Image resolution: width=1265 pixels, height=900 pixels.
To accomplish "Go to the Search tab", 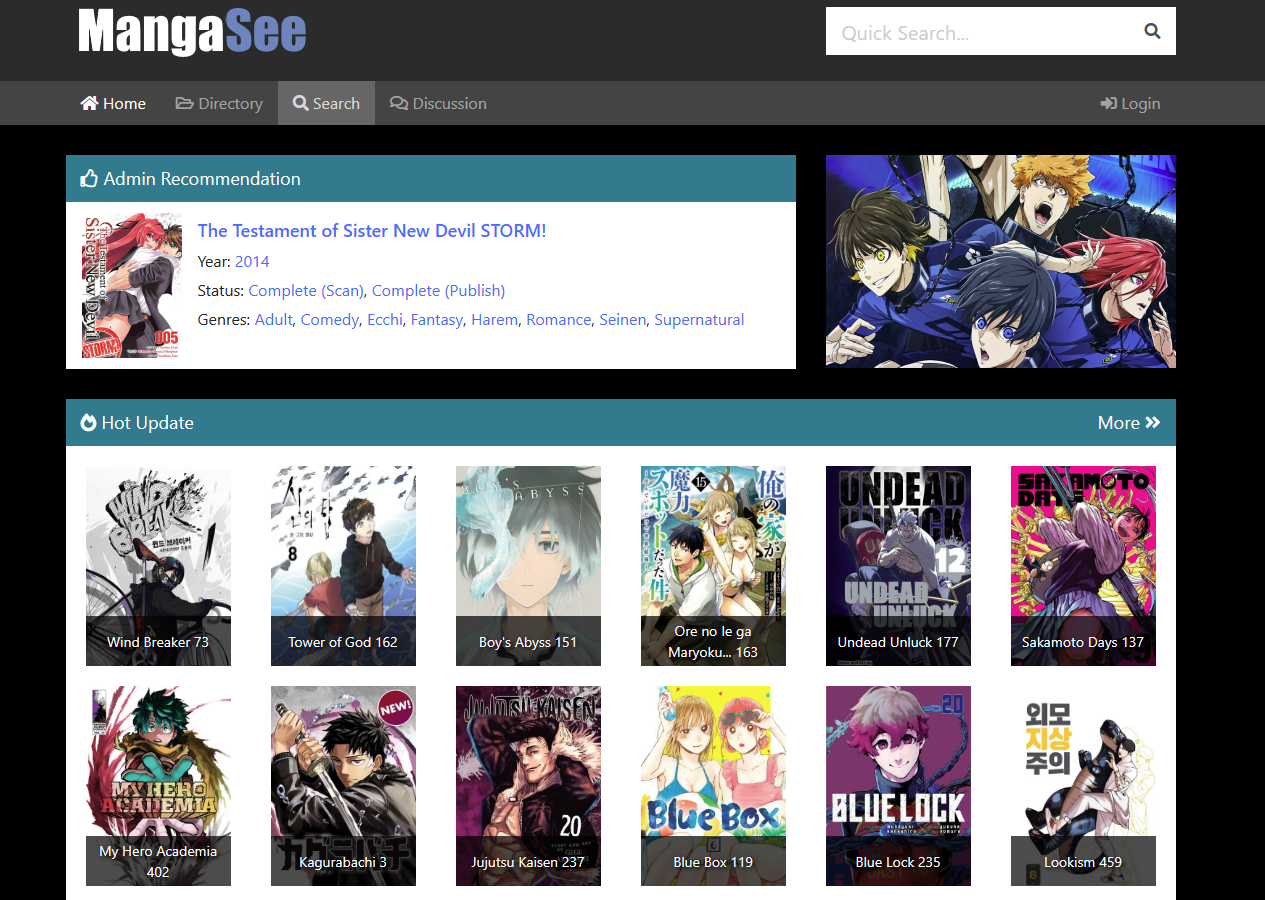I will click(x=326, y=103).
